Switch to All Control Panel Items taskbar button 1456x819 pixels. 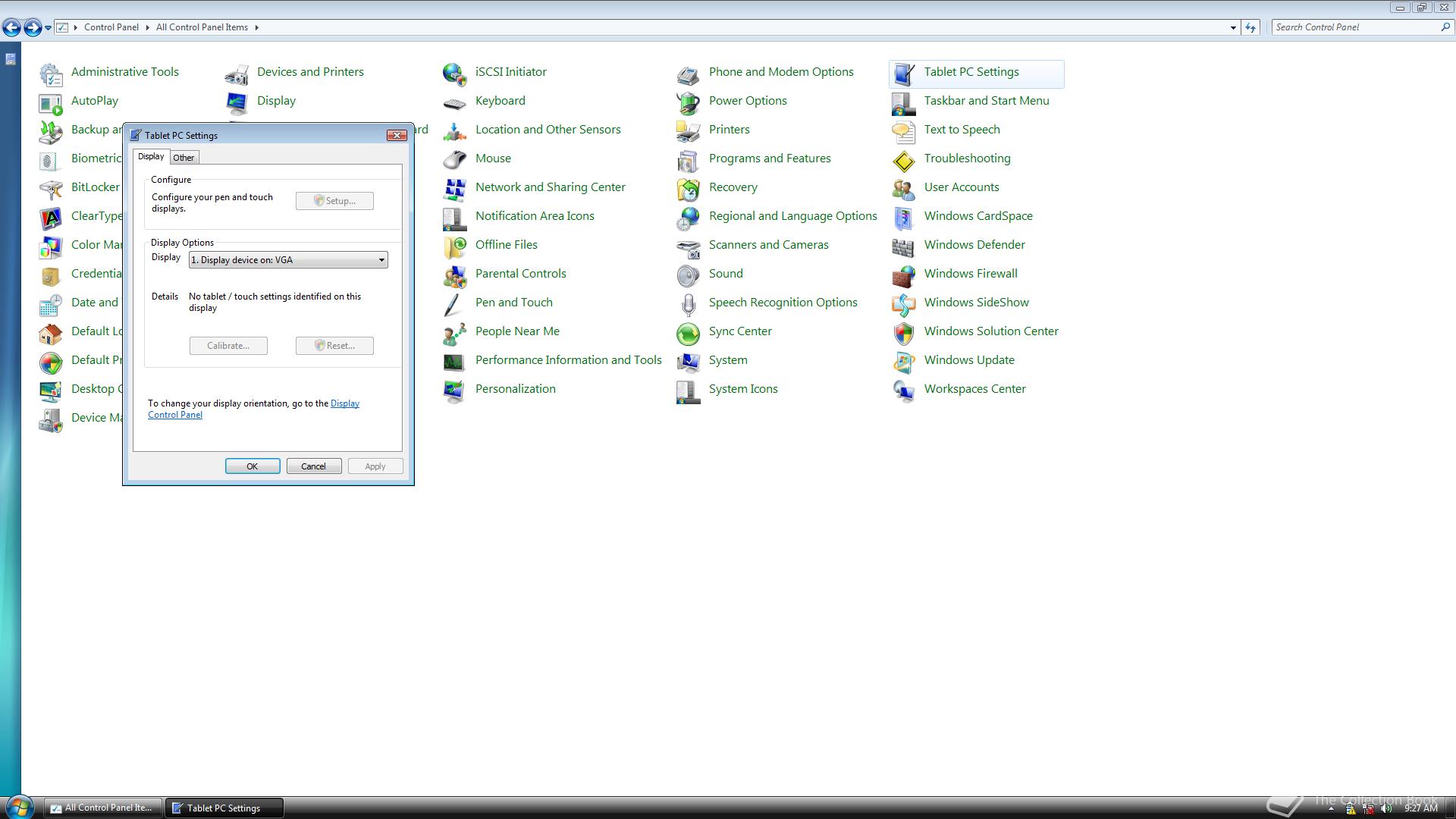102,808
